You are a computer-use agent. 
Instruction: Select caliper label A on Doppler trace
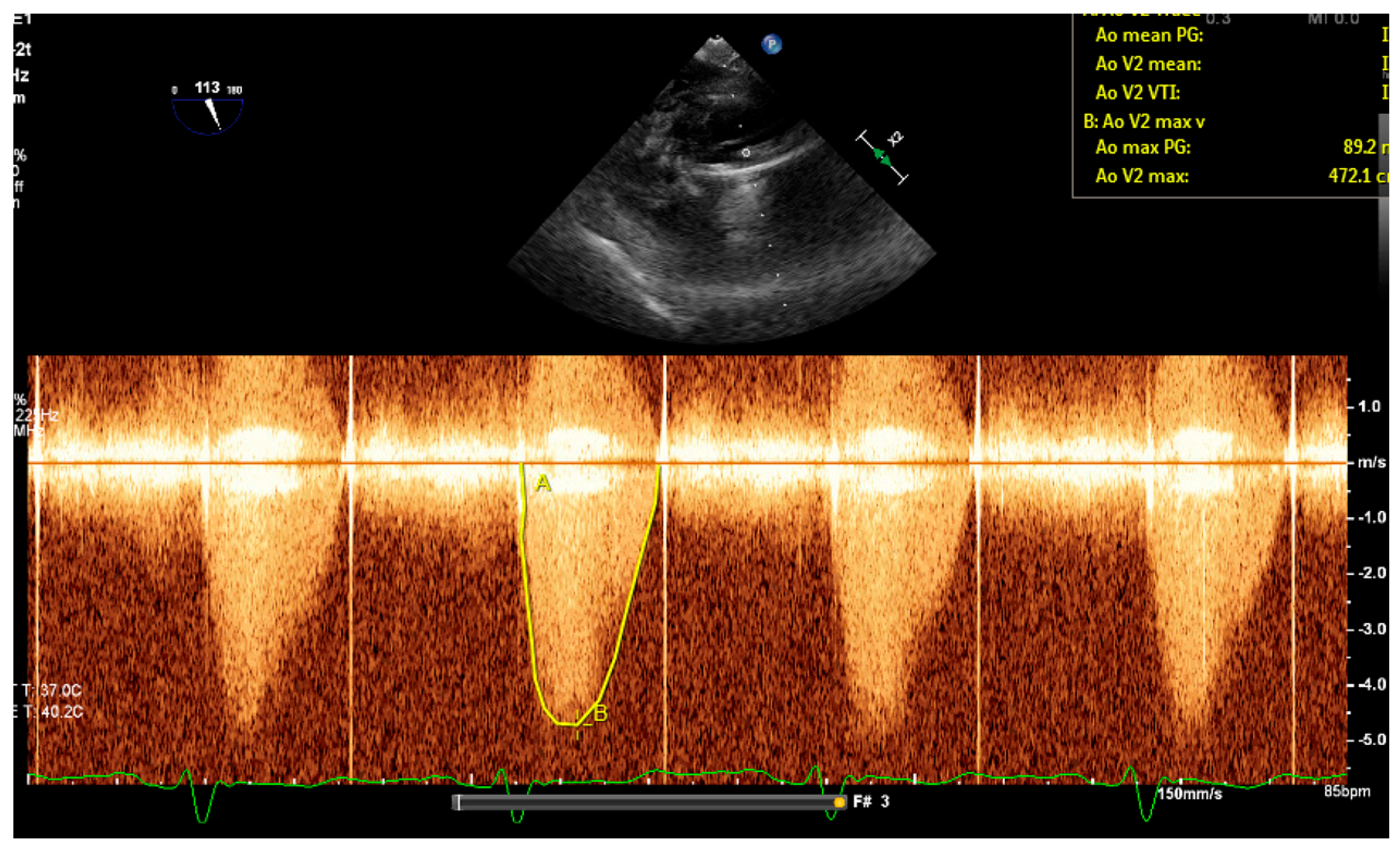pos(543,483)
